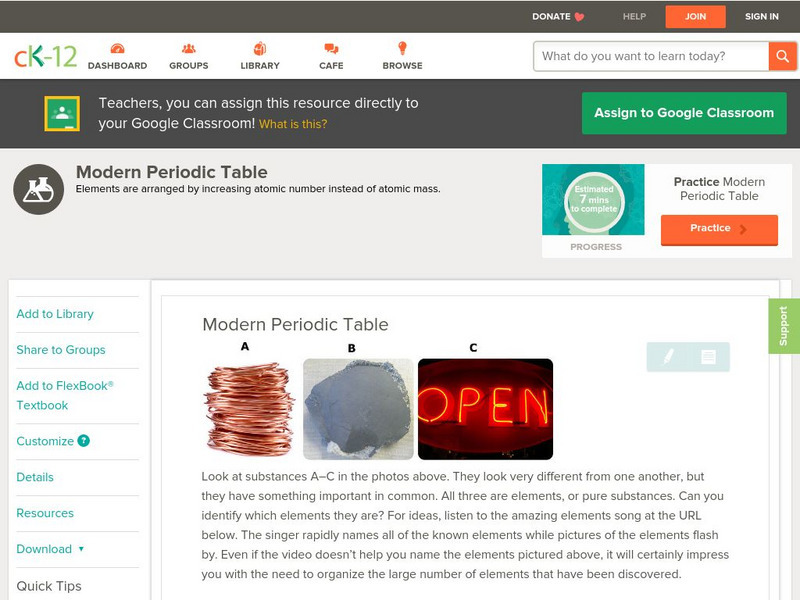800x600 pixels.
Task: Click the CK-12 logo
Action: 45,56
